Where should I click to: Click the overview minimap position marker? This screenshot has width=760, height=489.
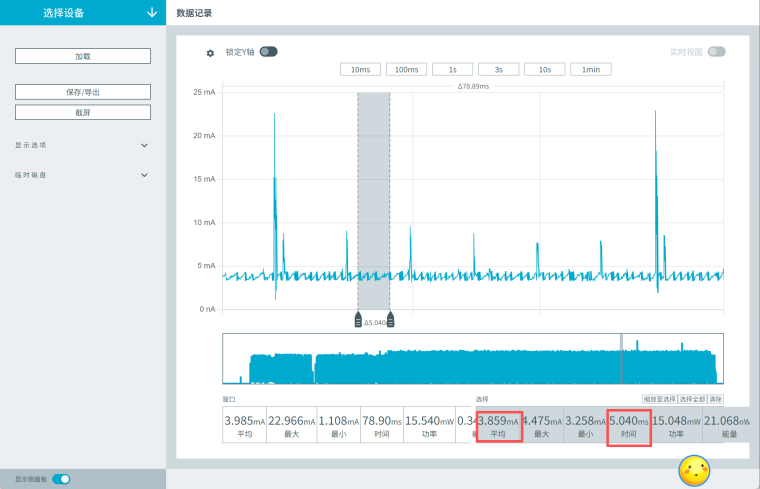click(621, 359)
